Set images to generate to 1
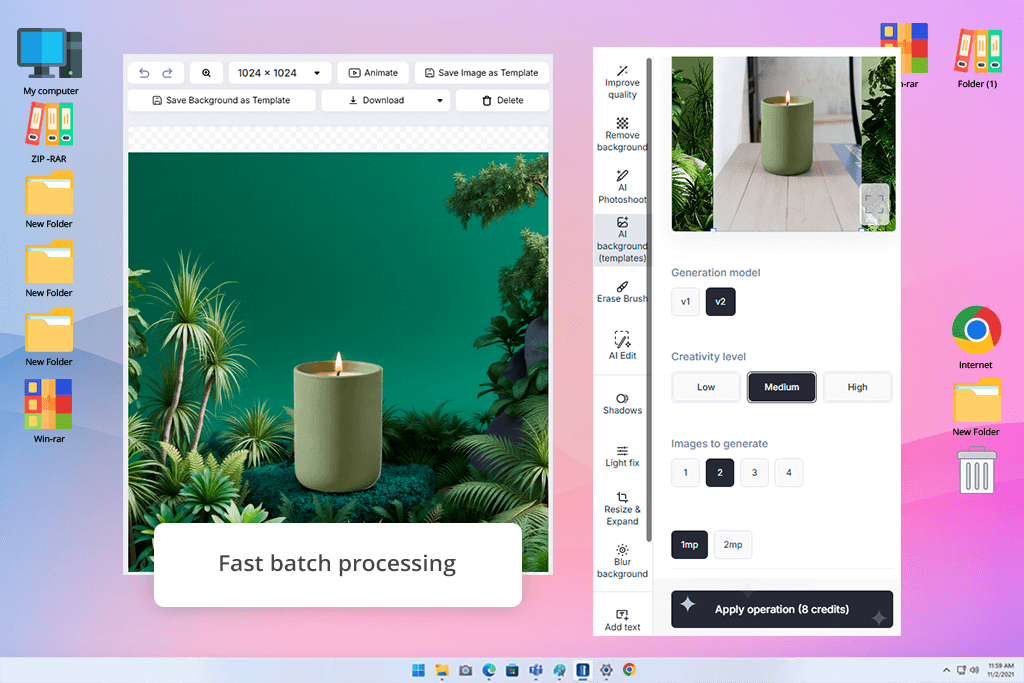The height and width of the screenshot is (683, 1024). click(685, 473)
